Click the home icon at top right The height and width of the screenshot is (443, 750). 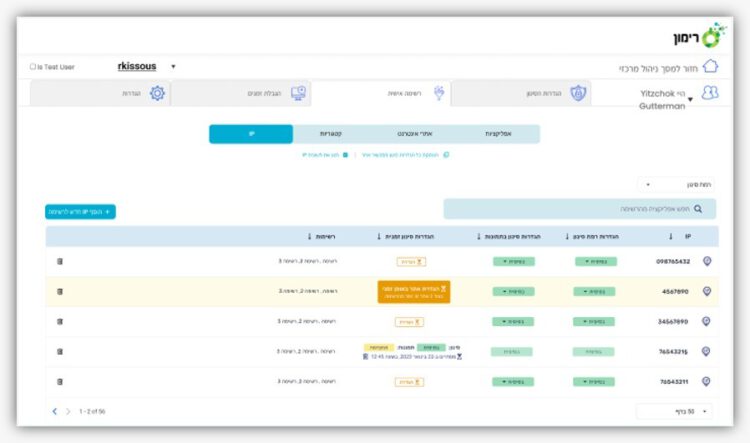[x=710, y=67]
